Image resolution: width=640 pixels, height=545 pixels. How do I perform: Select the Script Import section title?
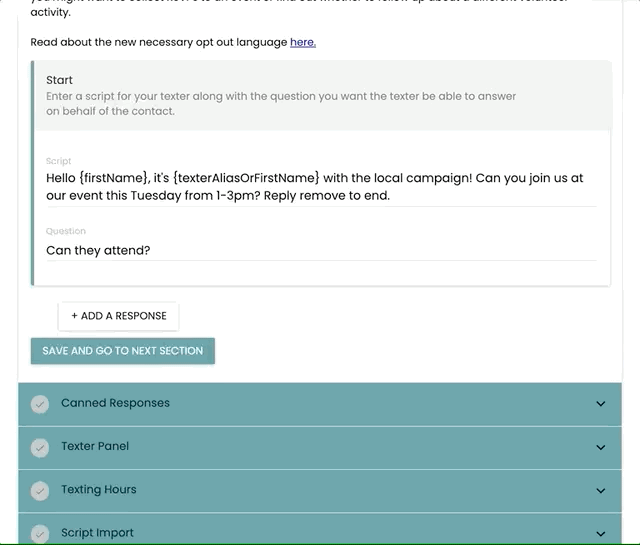point(97,532)
